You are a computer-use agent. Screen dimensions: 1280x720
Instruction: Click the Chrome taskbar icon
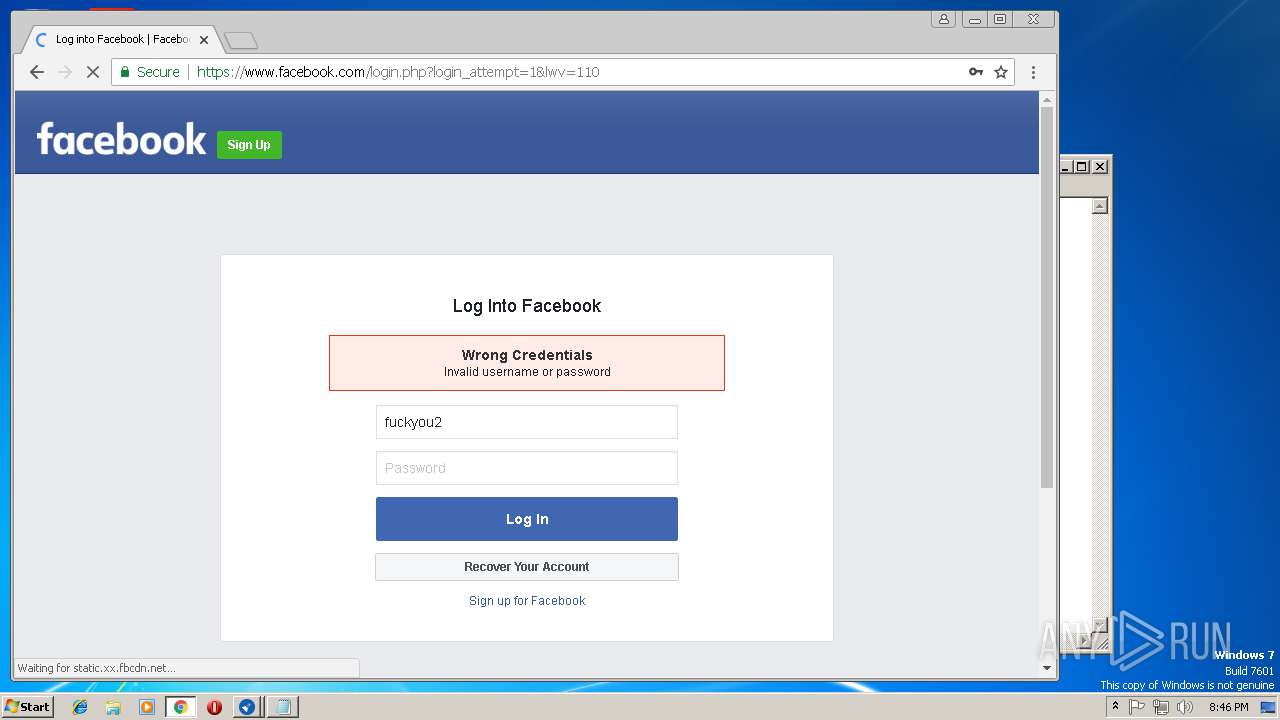[181, 707]
